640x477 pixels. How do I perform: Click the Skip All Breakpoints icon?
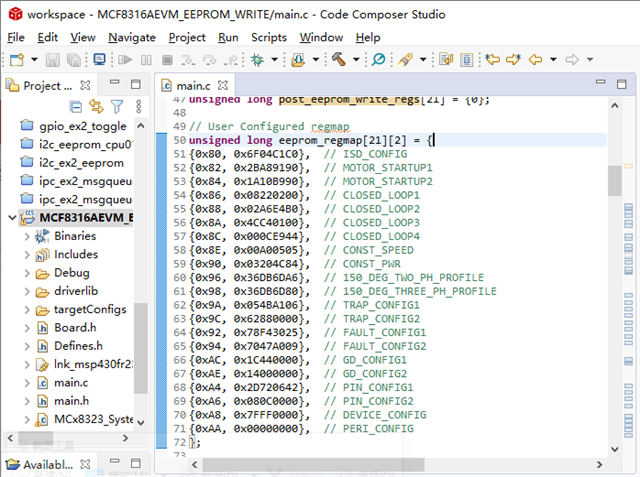pyautogui.click(x=378, y=60)
